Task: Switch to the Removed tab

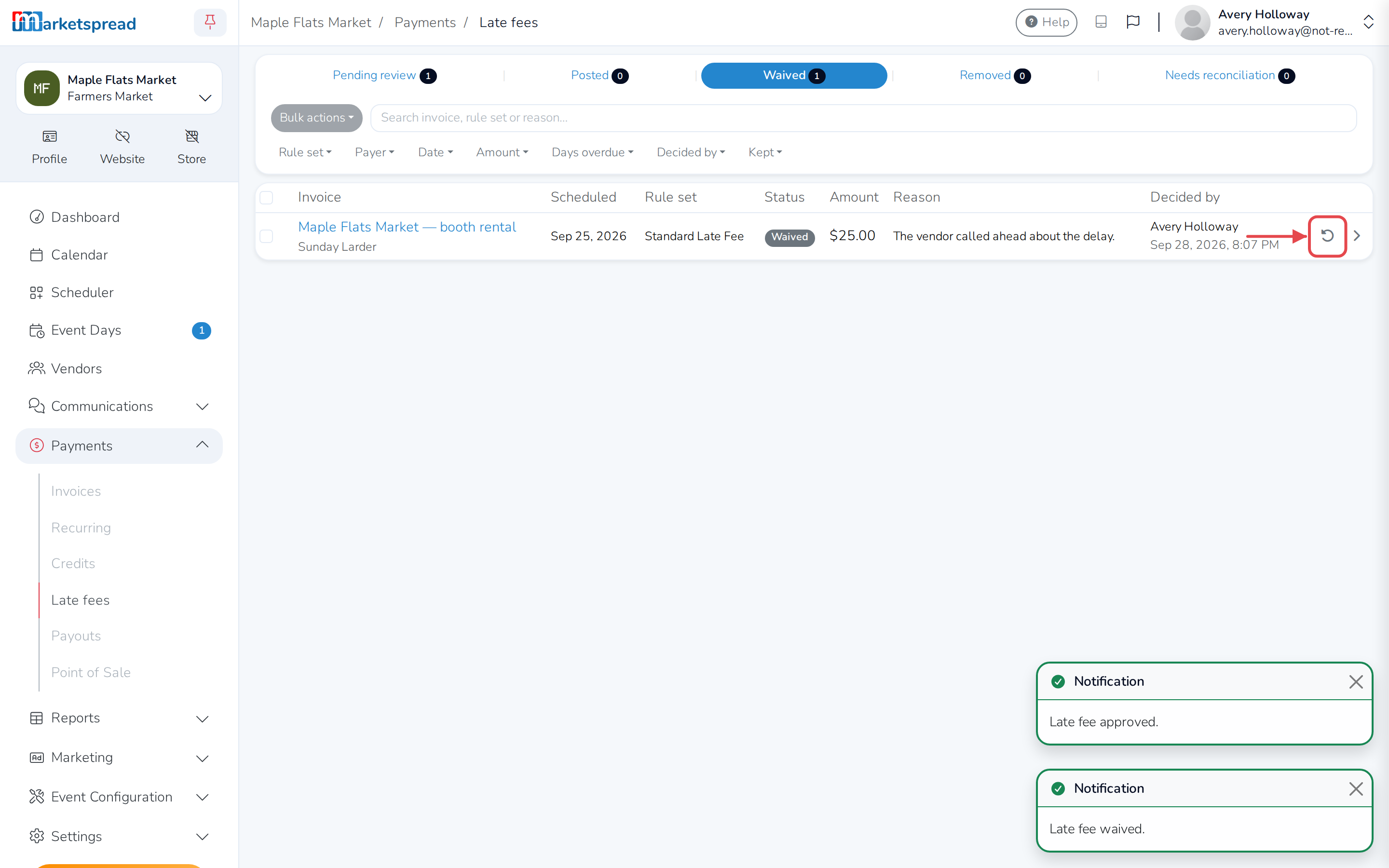Action: [x=994, y=75]
